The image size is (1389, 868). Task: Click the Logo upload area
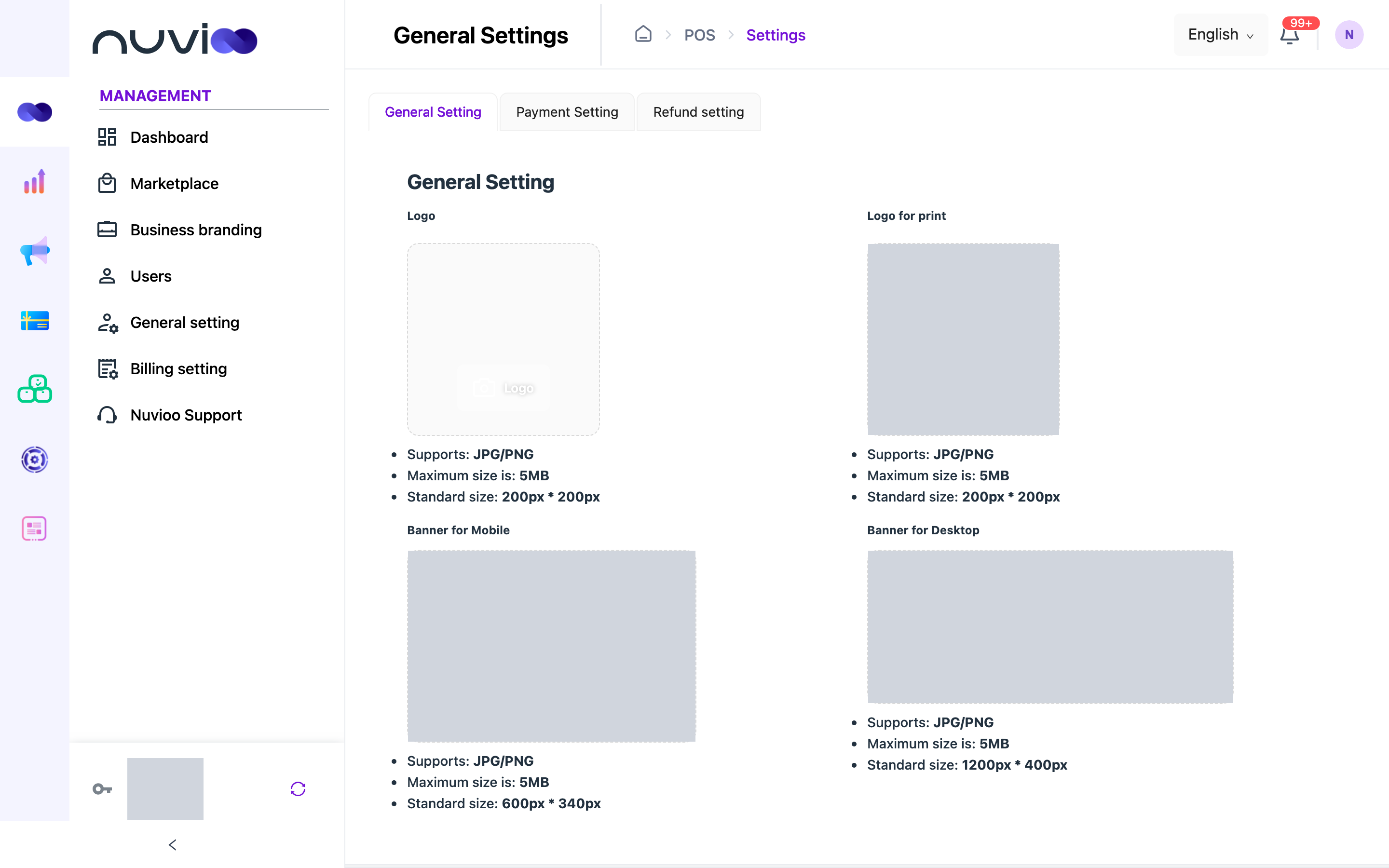tap(504, 339)
